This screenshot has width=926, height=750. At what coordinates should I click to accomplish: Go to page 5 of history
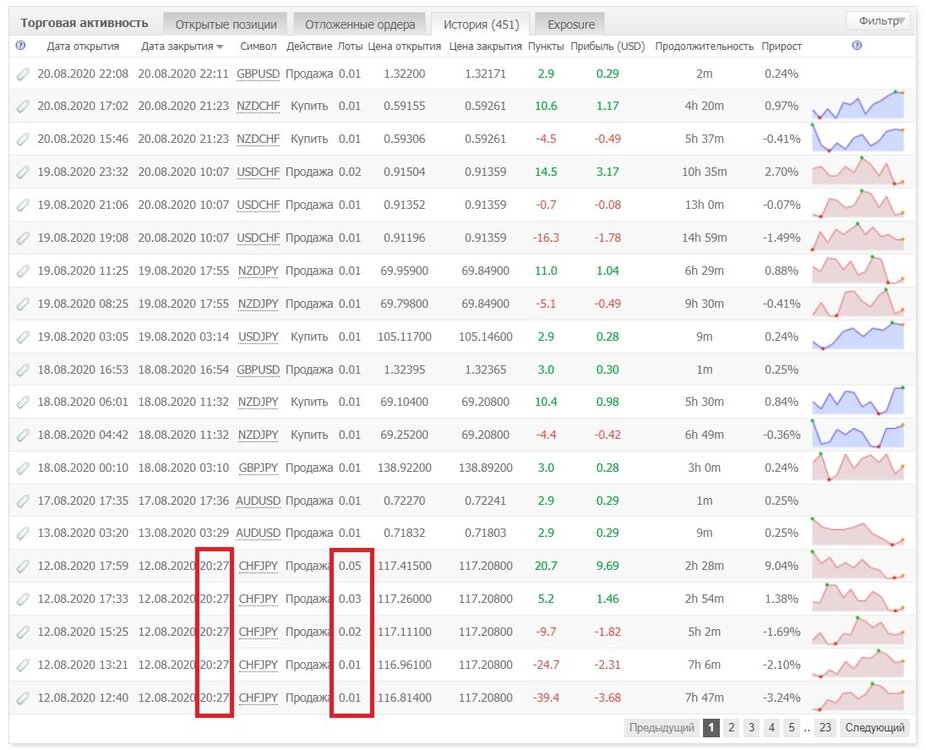point(791,727)
